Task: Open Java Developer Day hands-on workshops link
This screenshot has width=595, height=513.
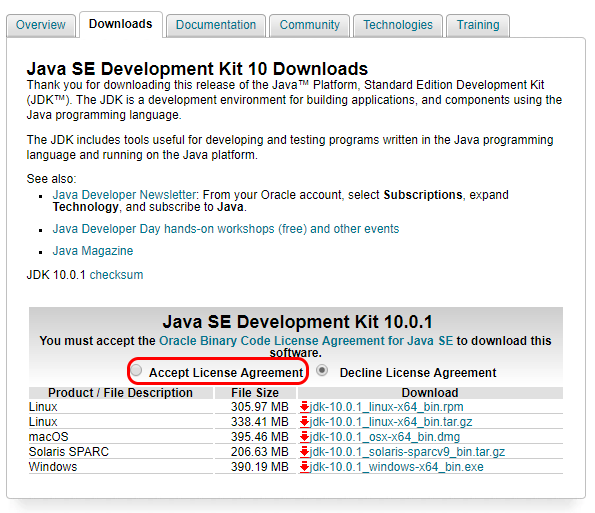Action: tap(226, 229)
